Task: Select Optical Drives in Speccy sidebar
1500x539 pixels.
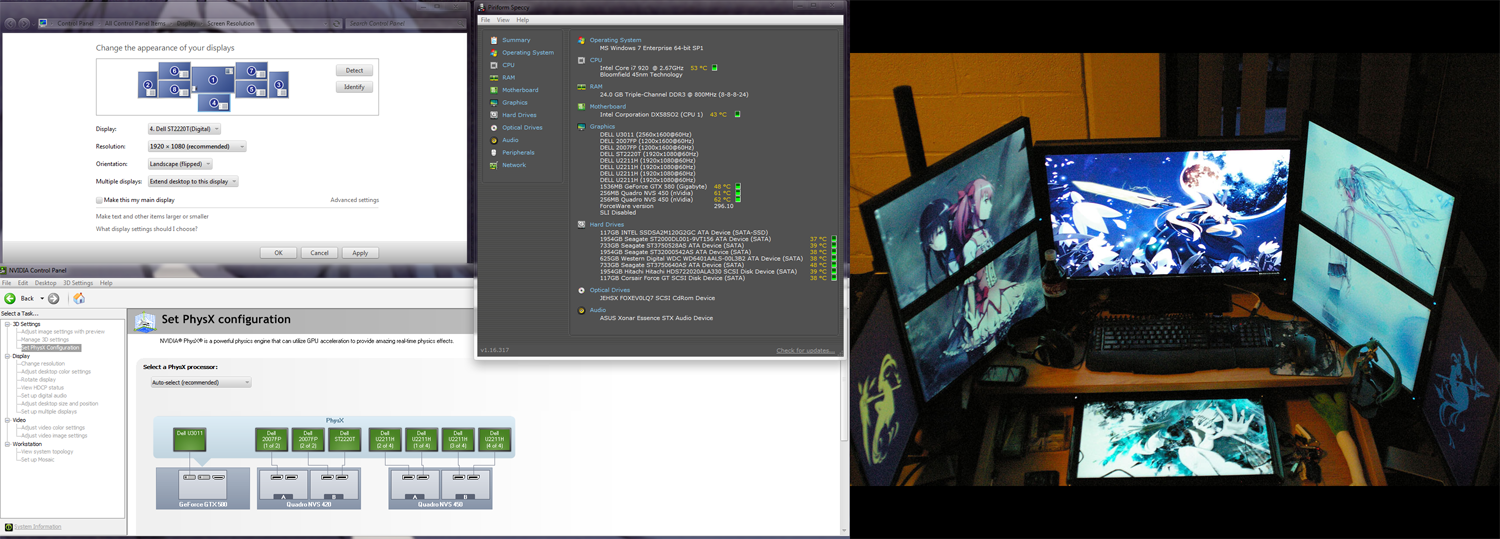Action: [x=522, y=127]
